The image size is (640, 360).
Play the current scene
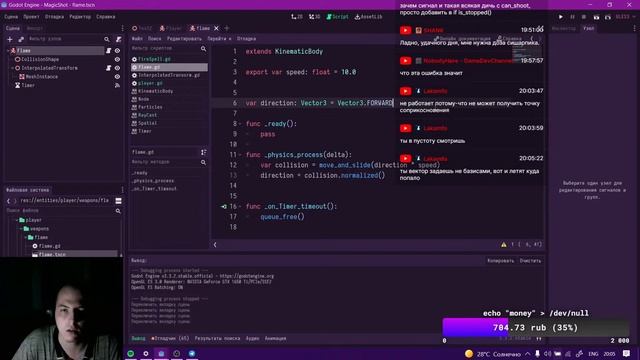pos(596,17)
